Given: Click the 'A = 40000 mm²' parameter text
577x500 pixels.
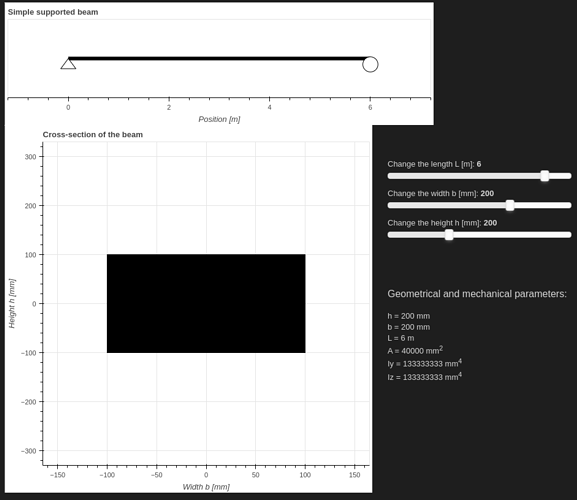Looking at the screenshot, I should (415, 350).
